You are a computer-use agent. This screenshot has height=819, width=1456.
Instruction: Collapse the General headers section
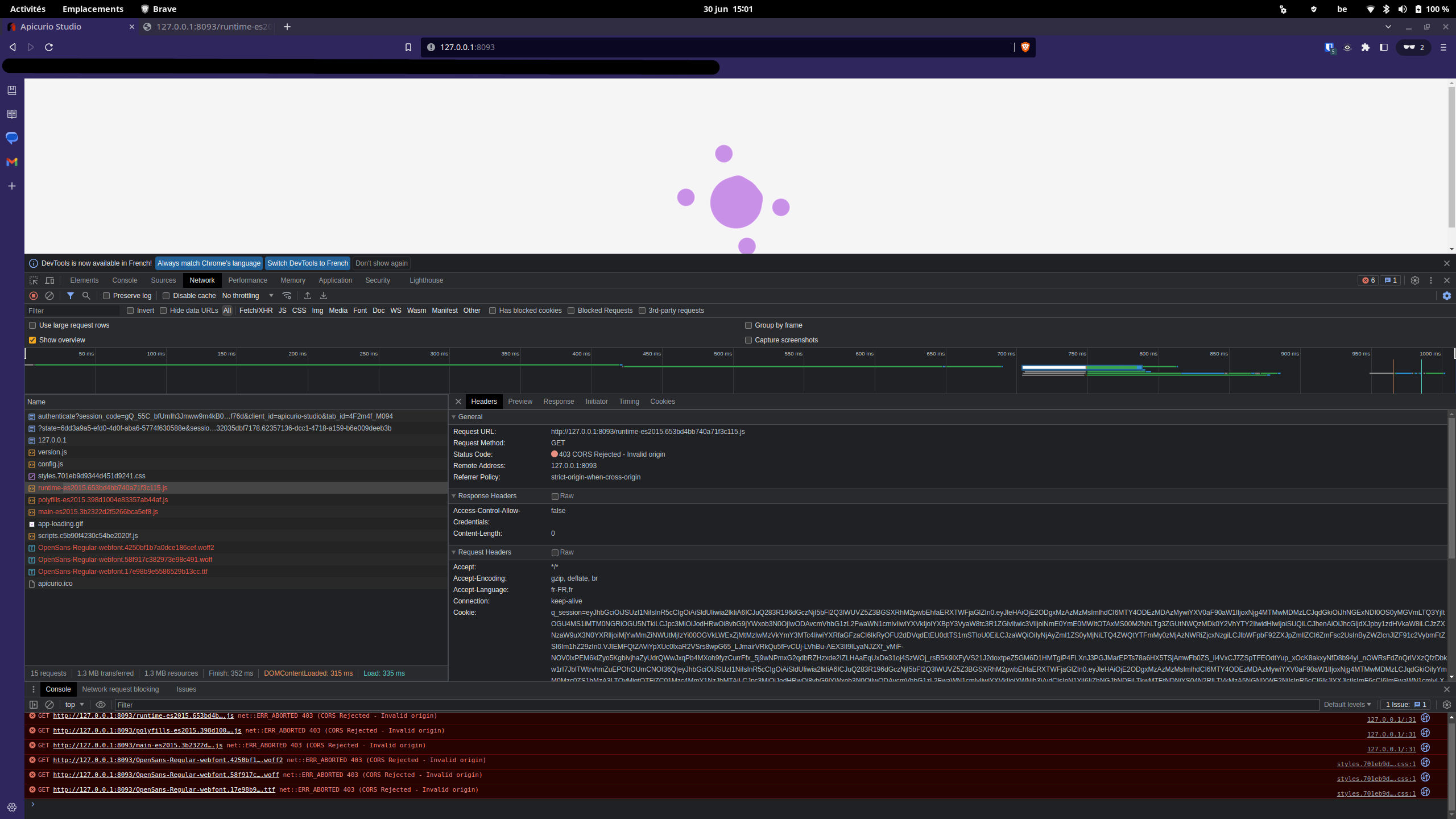click(x=454, y=417)
